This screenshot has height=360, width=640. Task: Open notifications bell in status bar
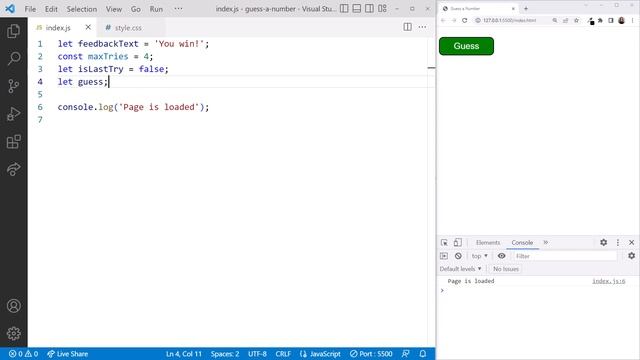[x=423, y=354]
